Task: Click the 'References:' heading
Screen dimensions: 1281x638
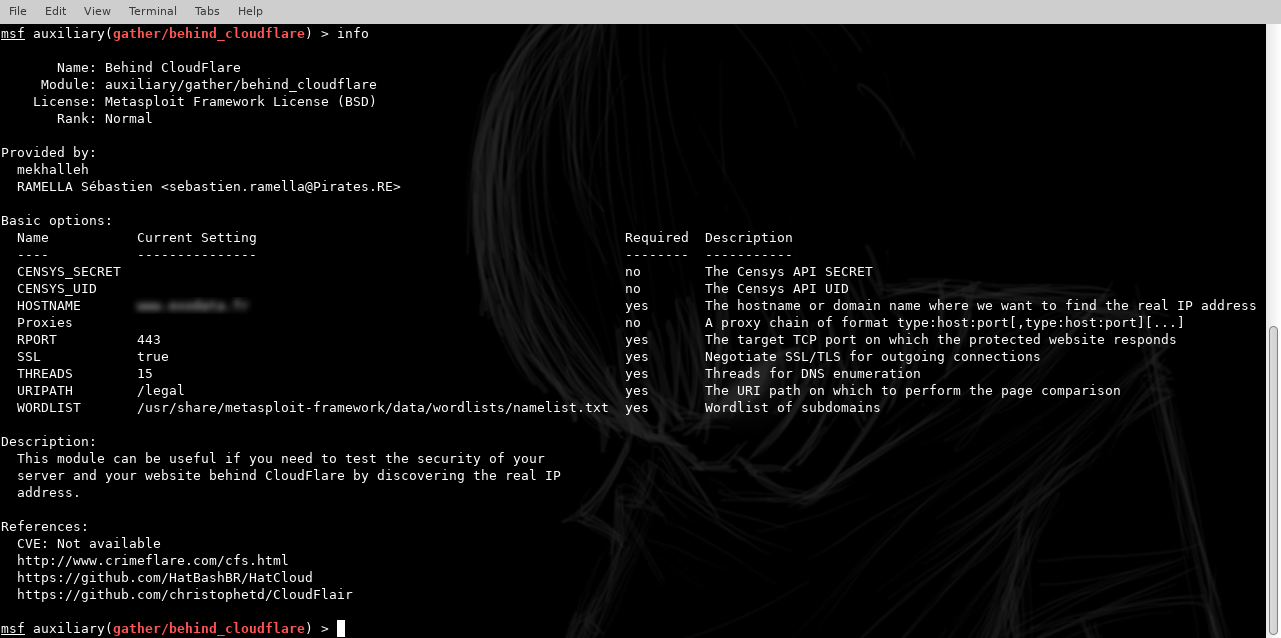Action: tap(45, 527)
